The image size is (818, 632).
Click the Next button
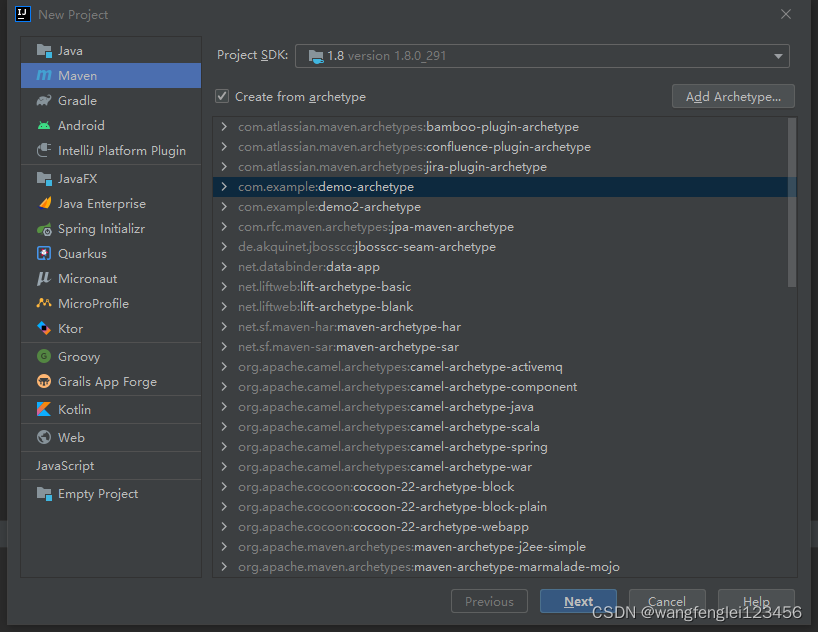[578, 601]
